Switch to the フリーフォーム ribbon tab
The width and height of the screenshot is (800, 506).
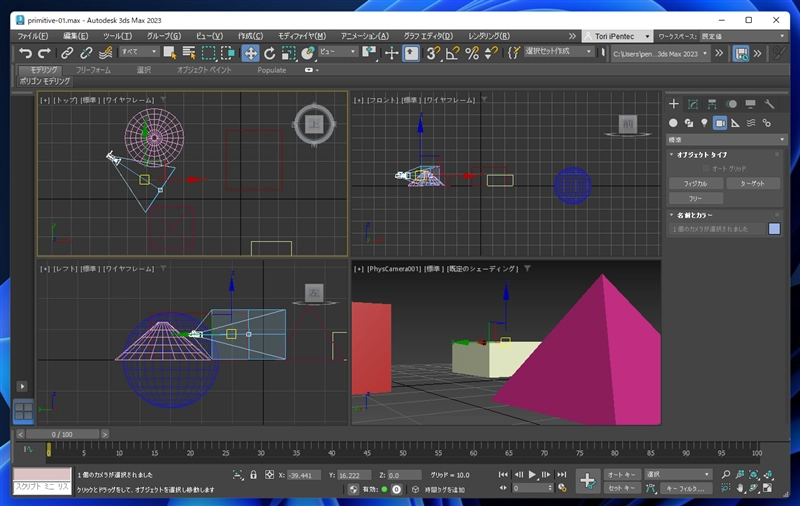pyautogui.click(x=93, y=70)
